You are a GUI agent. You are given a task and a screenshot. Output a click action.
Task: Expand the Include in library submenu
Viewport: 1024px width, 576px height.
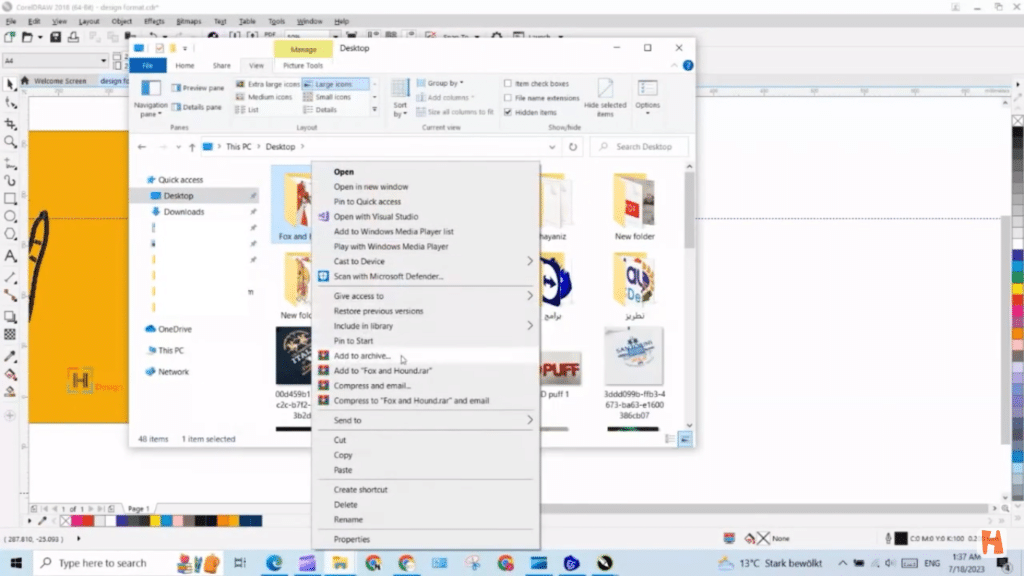(426, 326)
